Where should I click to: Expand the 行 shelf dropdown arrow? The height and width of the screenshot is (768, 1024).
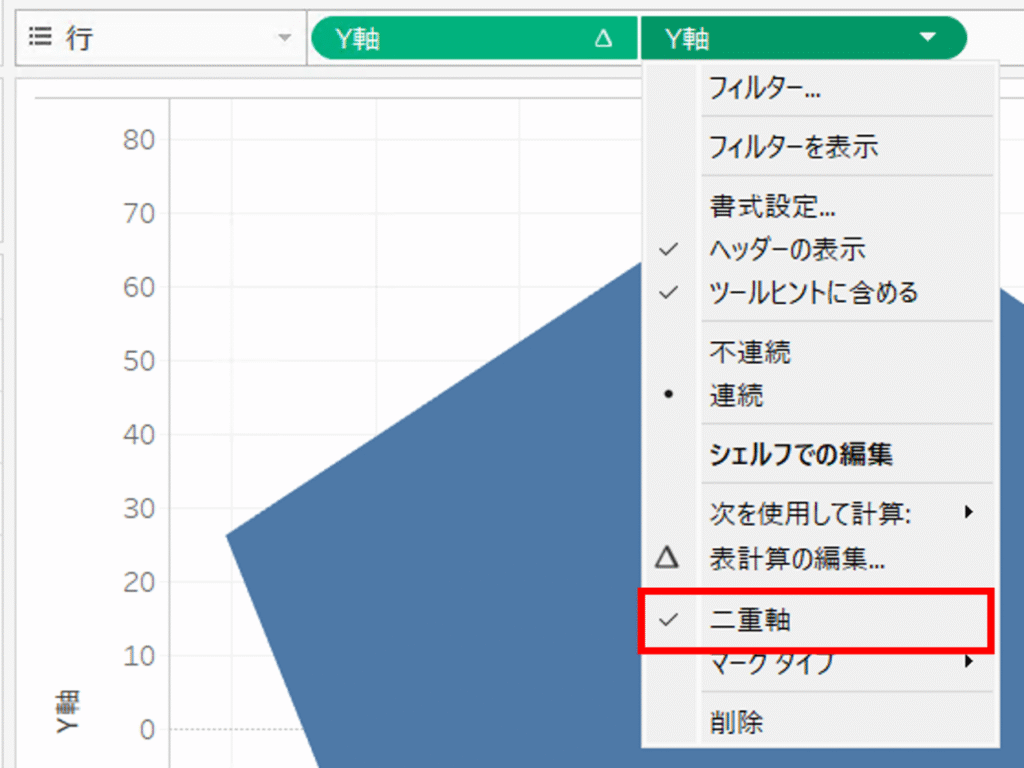(x=284, y=38)
